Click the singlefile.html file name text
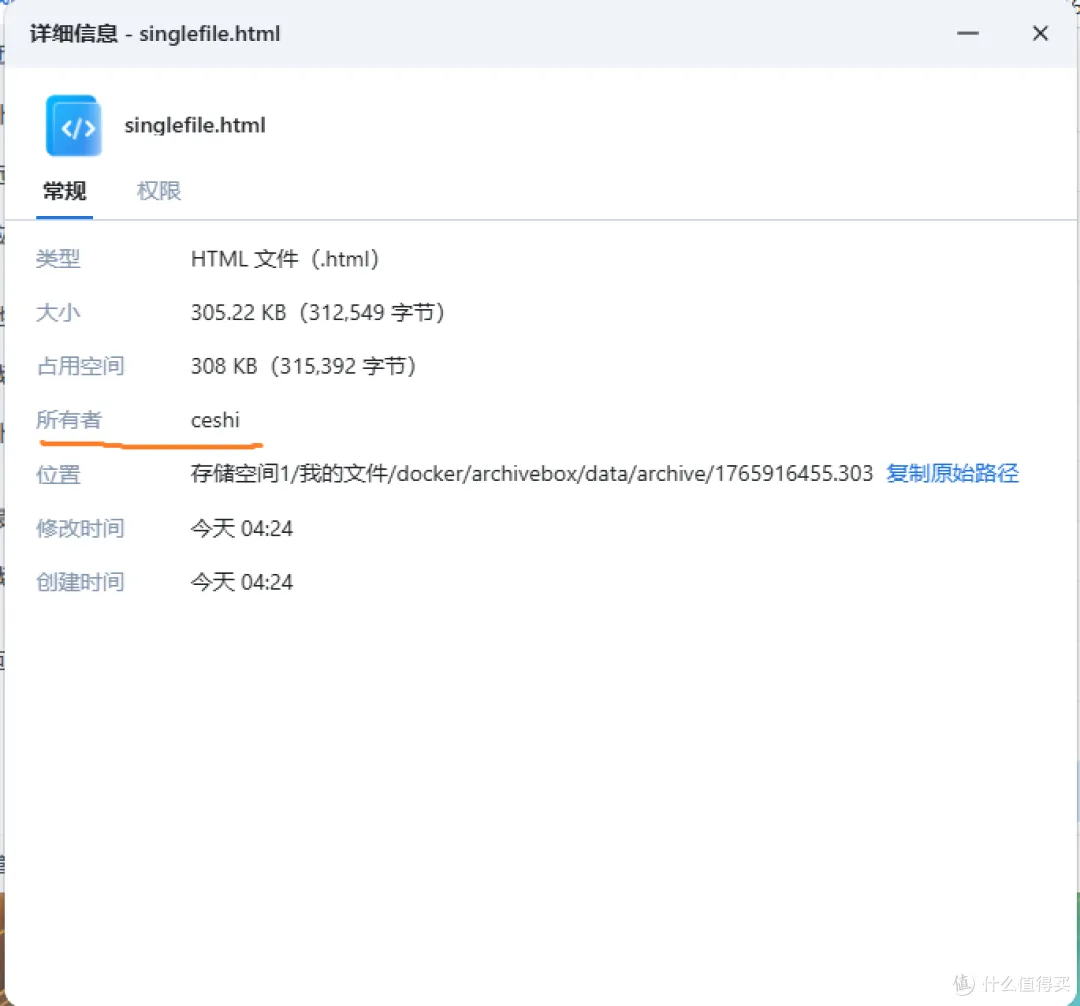 point(195,125)
